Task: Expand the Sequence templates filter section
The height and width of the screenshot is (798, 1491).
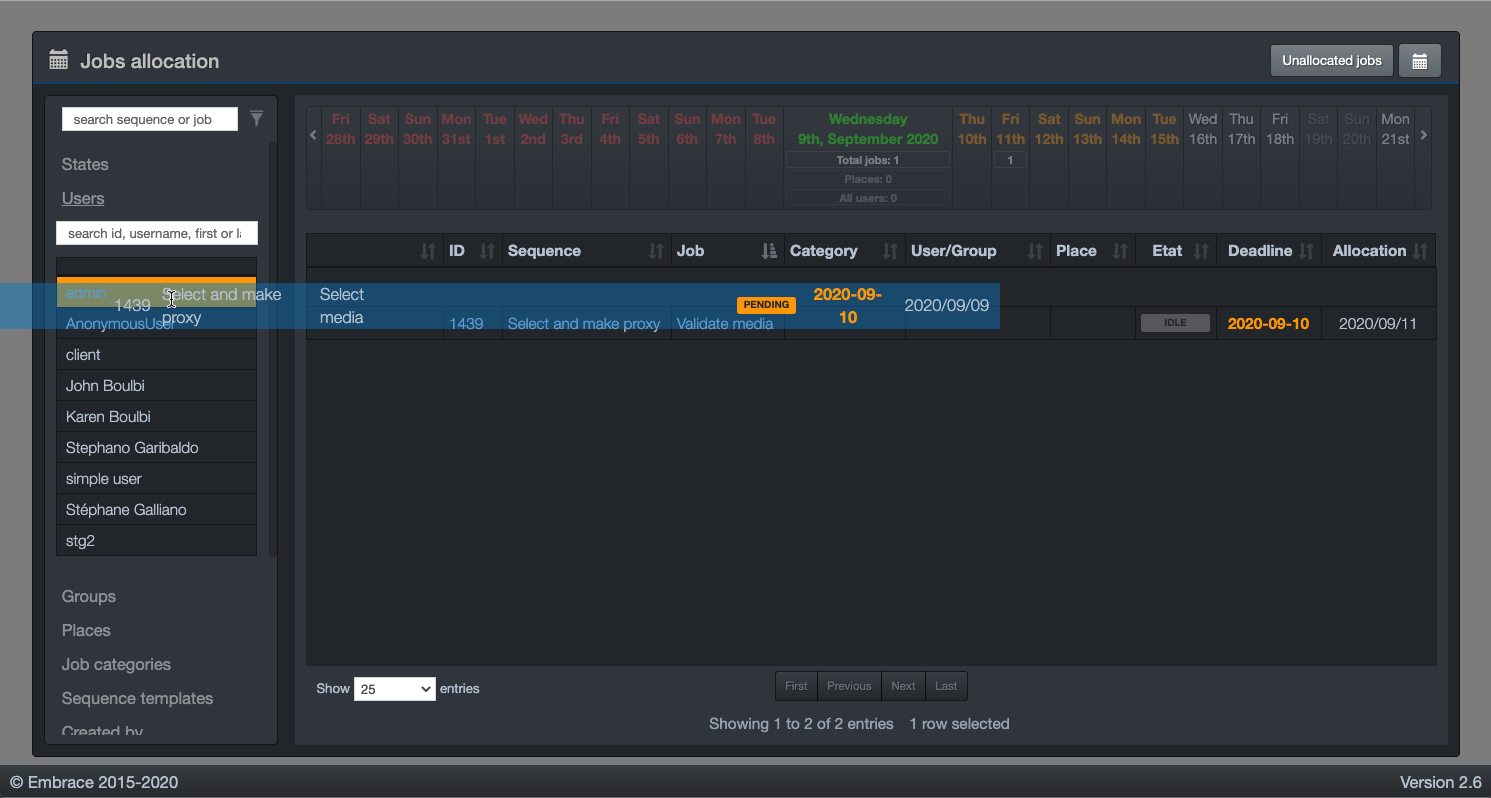Action: (137, 698)
